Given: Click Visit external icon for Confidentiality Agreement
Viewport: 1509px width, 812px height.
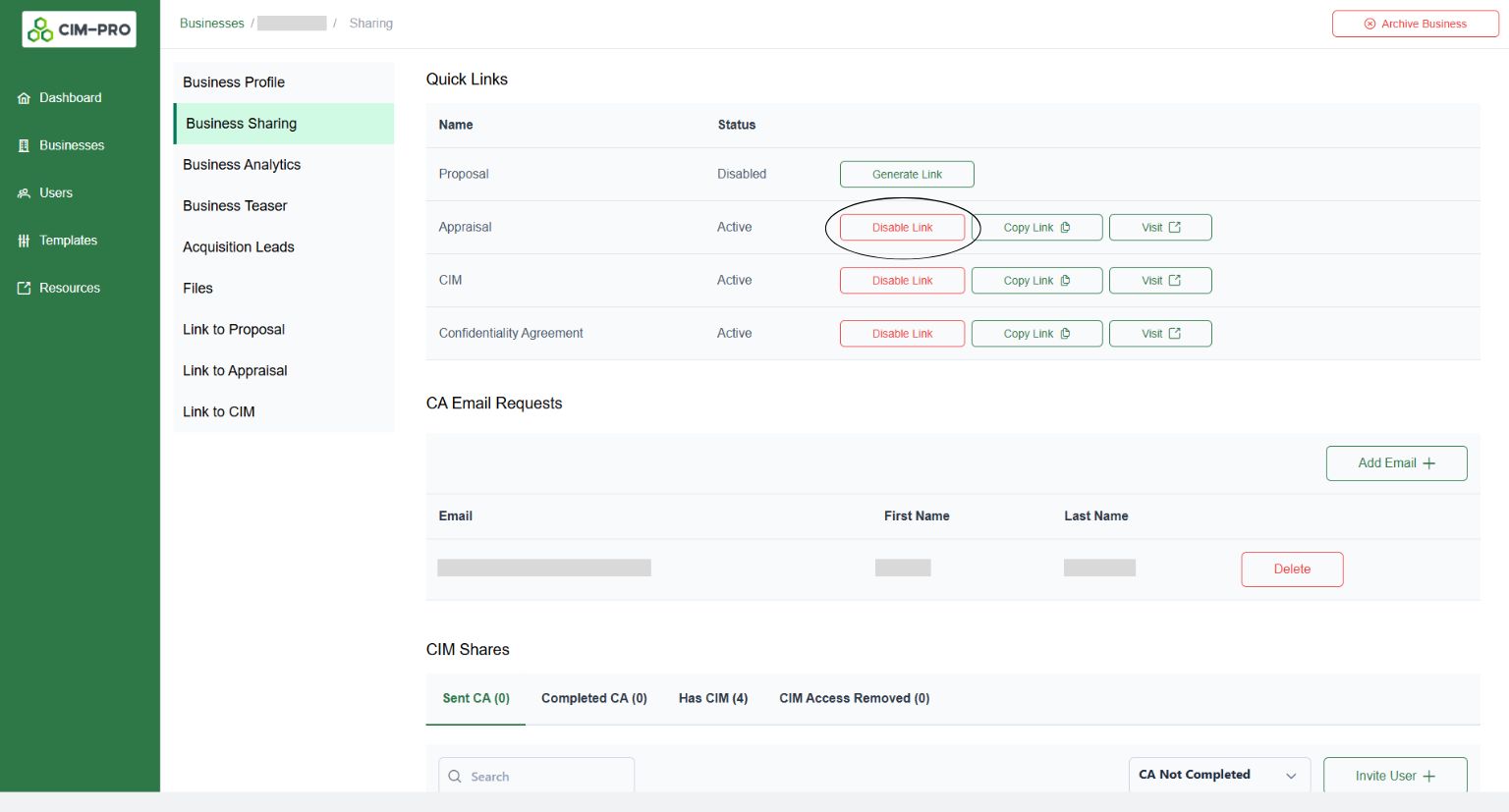Looking at the screenshot, I should point(1174,333).
